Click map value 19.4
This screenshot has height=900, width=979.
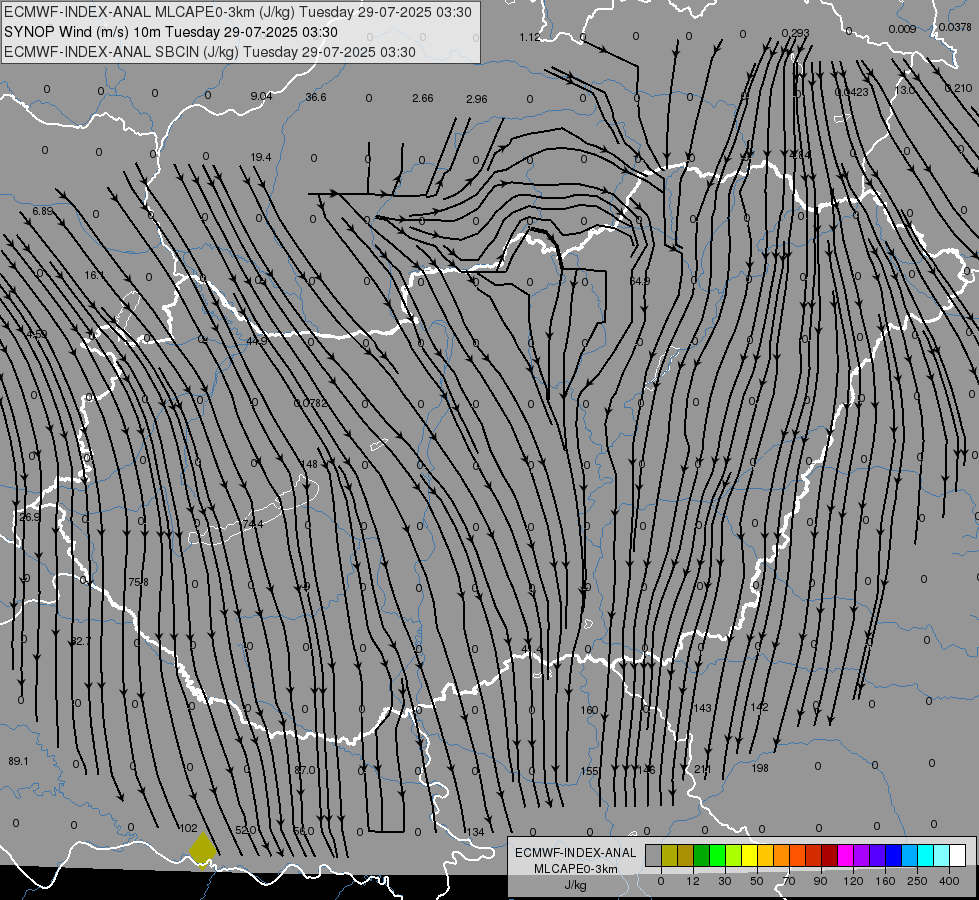[261, 157]
